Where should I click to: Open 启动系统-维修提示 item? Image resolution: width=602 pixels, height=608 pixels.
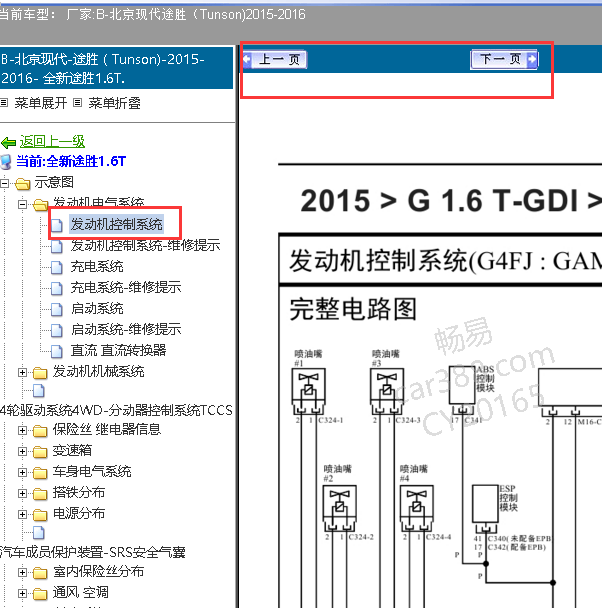[126, 329]
